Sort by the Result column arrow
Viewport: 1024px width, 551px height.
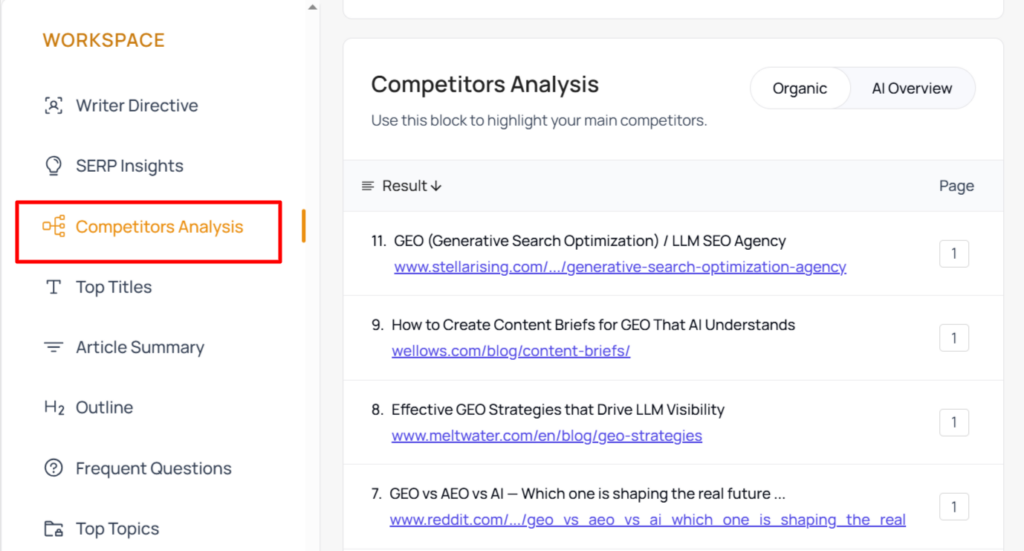coord(436,186)
